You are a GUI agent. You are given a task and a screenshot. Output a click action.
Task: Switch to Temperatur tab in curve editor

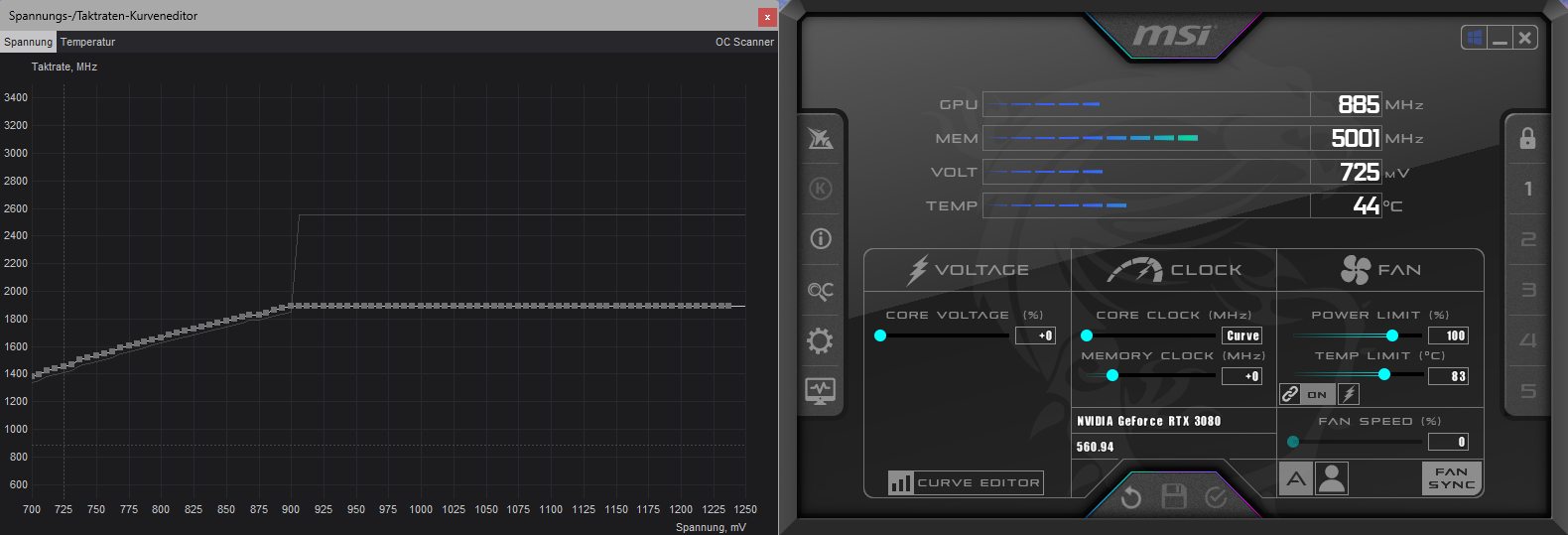click(x=87, y=42)
